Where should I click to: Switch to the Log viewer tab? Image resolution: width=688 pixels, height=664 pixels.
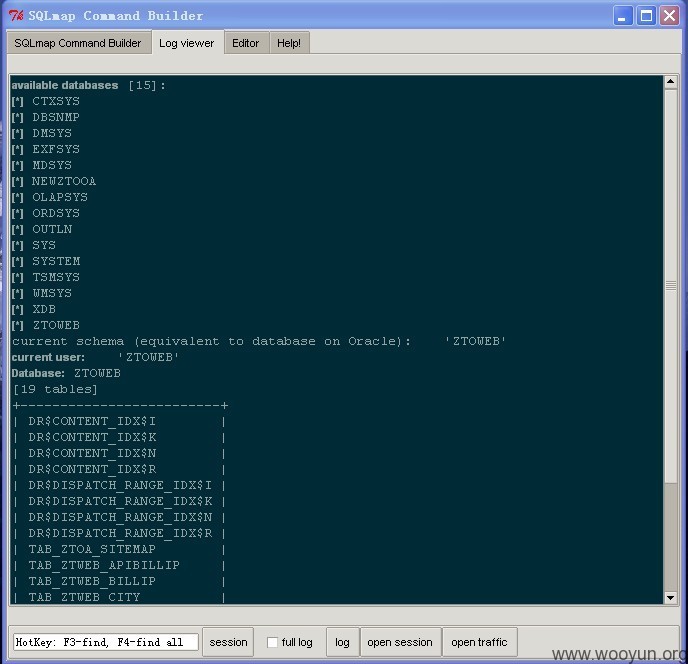[187, 43]
